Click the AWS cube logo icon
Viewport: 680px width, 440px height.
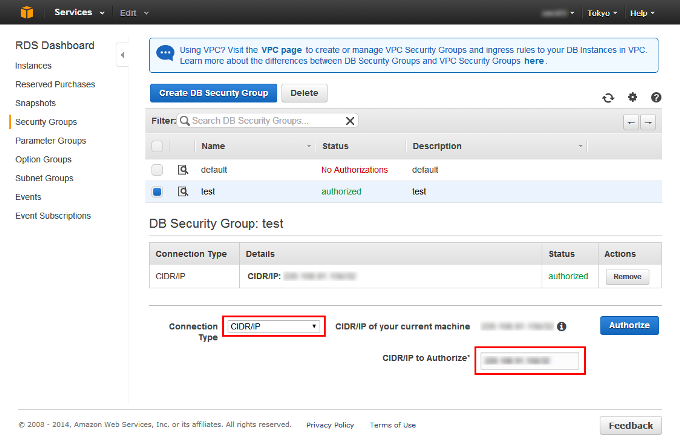pos(27,12)
